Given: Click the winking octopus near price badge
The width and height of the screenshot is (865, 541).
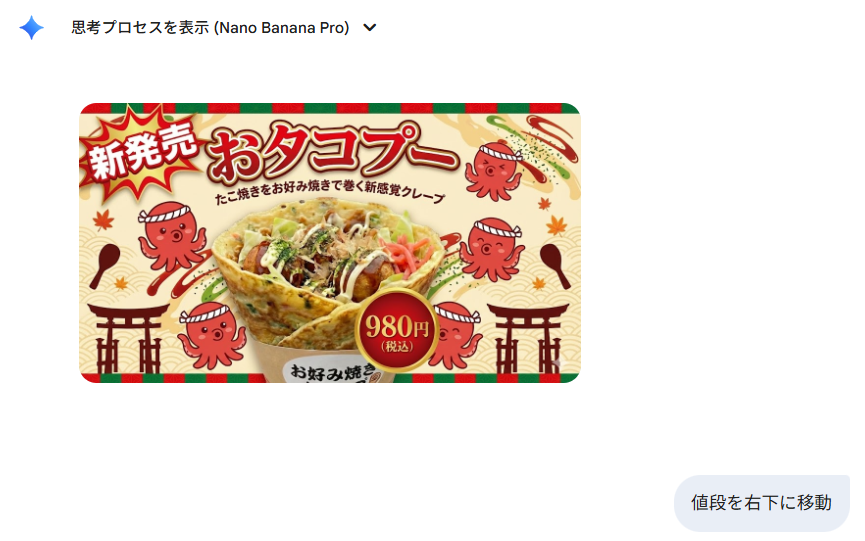Looking at the screenshot, I should click(x=455, y=335).
